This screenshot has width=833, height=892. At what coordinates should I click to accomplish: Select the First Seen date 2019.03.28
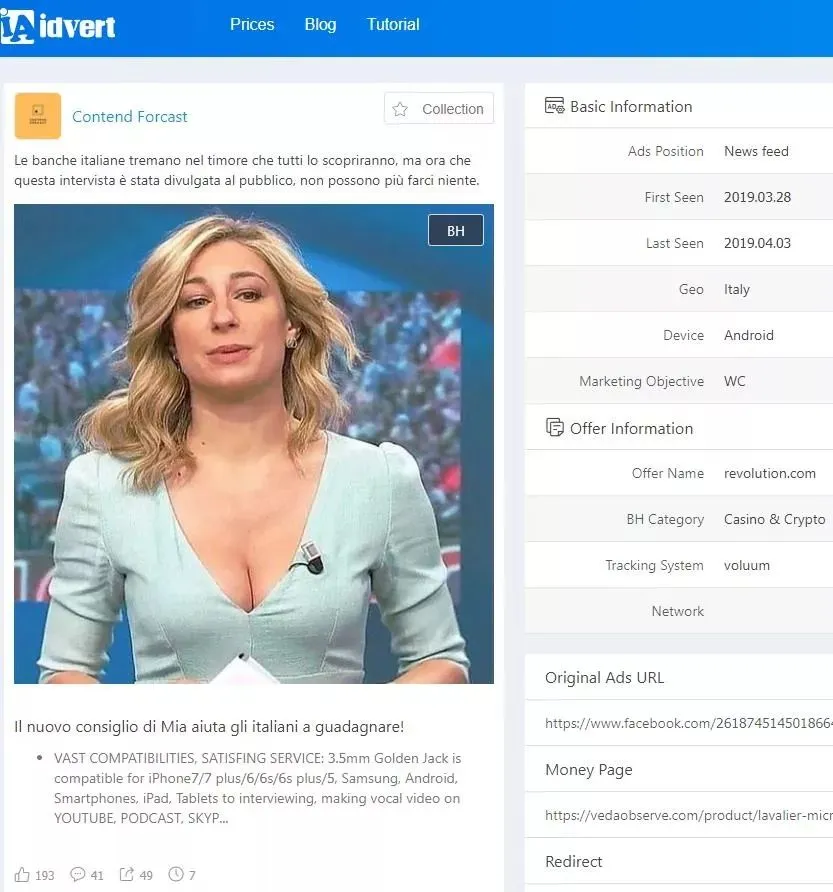757,197
